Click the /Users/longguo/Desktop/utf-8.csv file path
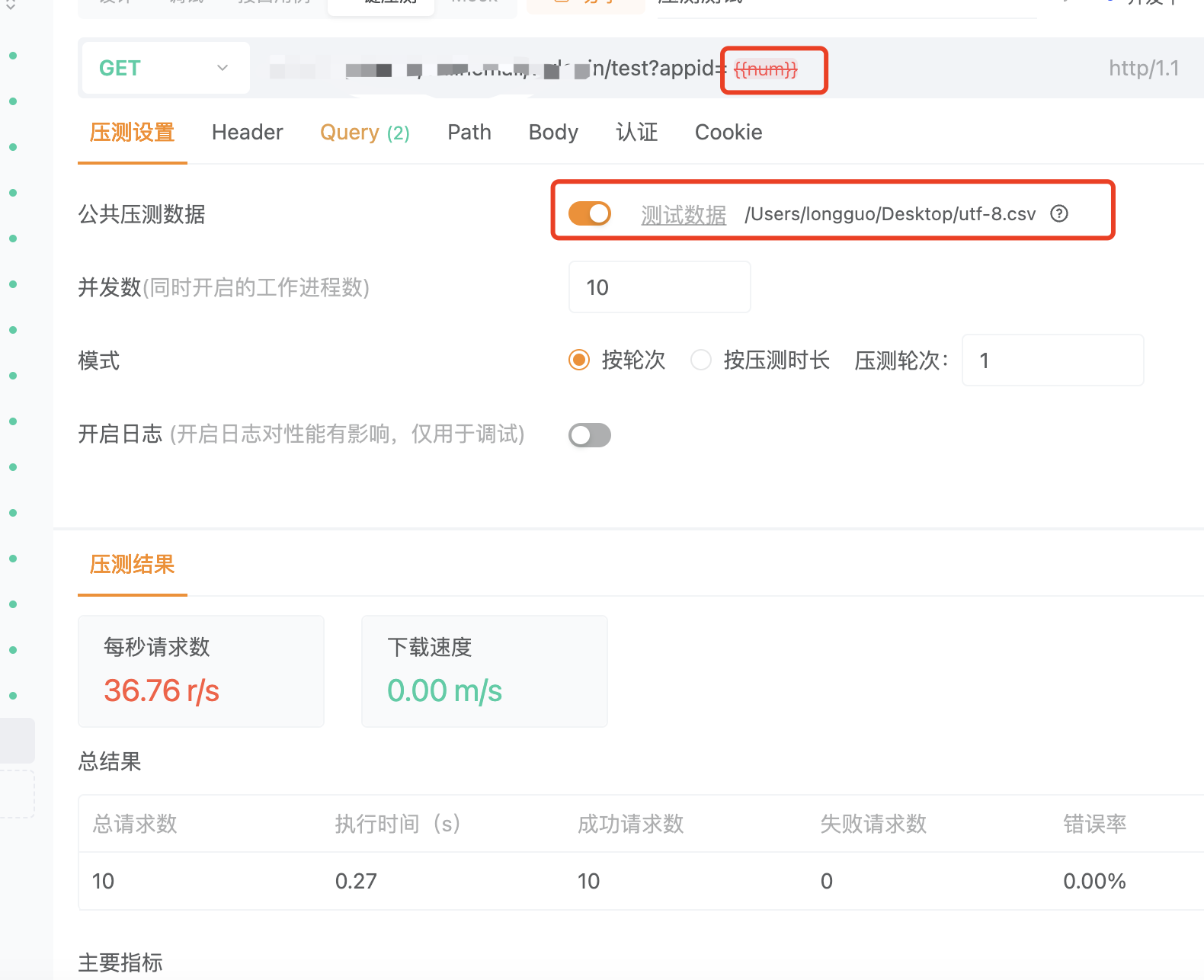The image size is (1204, 980). coord(890,214)
